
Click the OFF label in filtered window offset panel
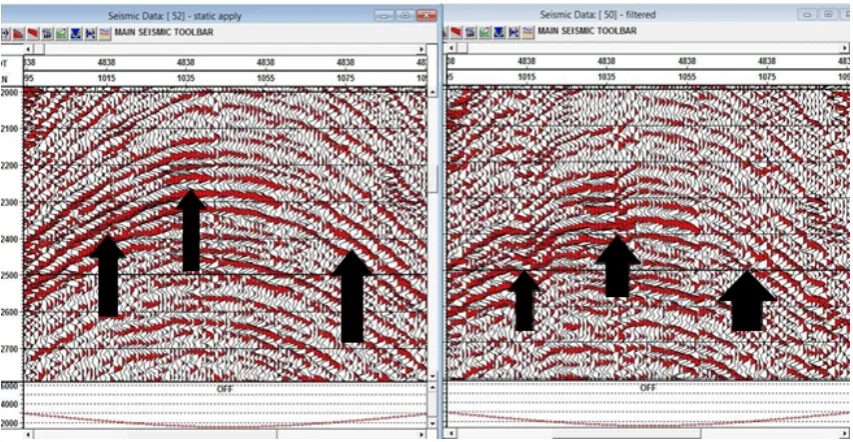[648, 388]
